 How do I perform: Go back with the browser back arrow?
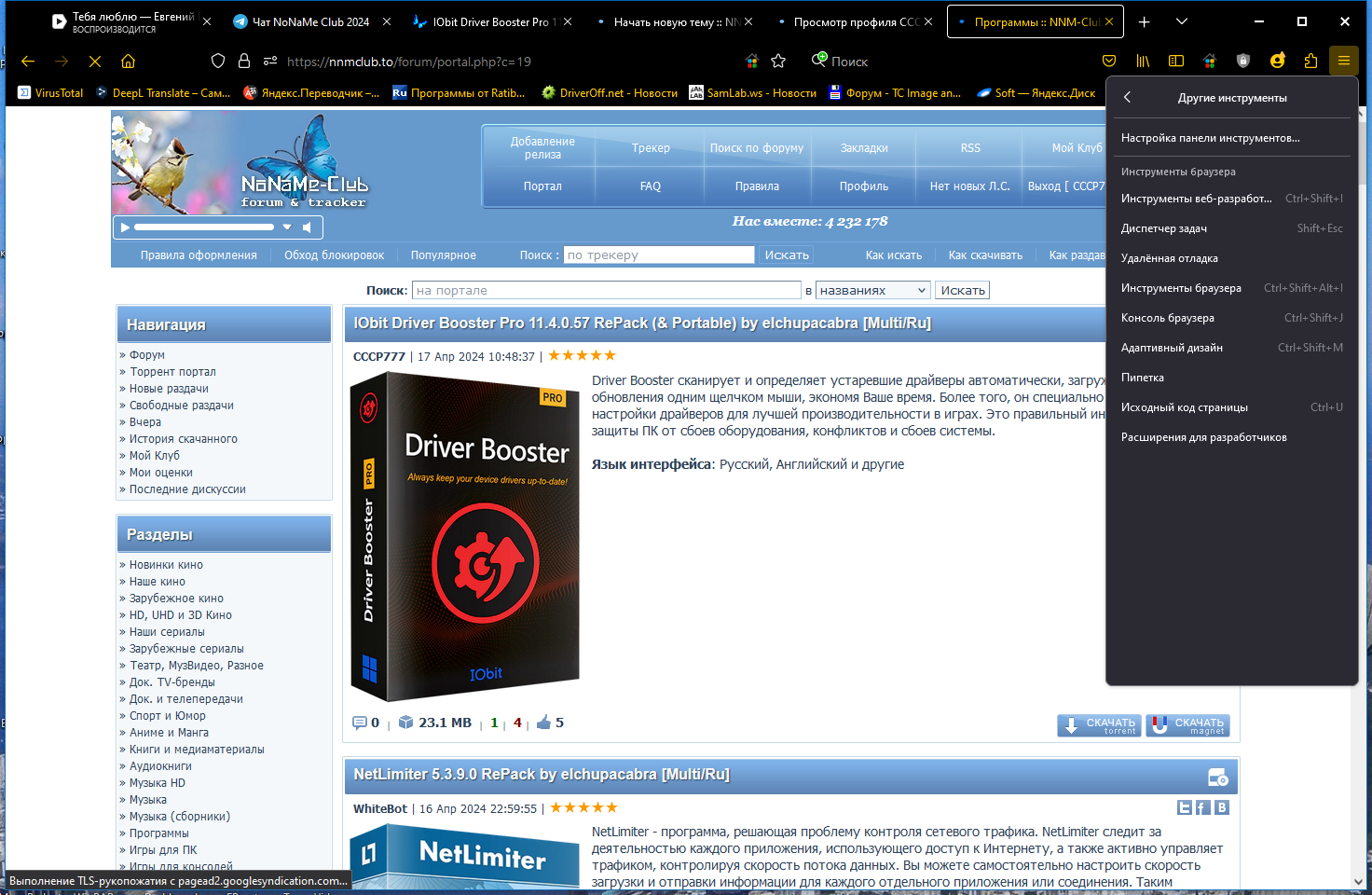pos(28,62)
